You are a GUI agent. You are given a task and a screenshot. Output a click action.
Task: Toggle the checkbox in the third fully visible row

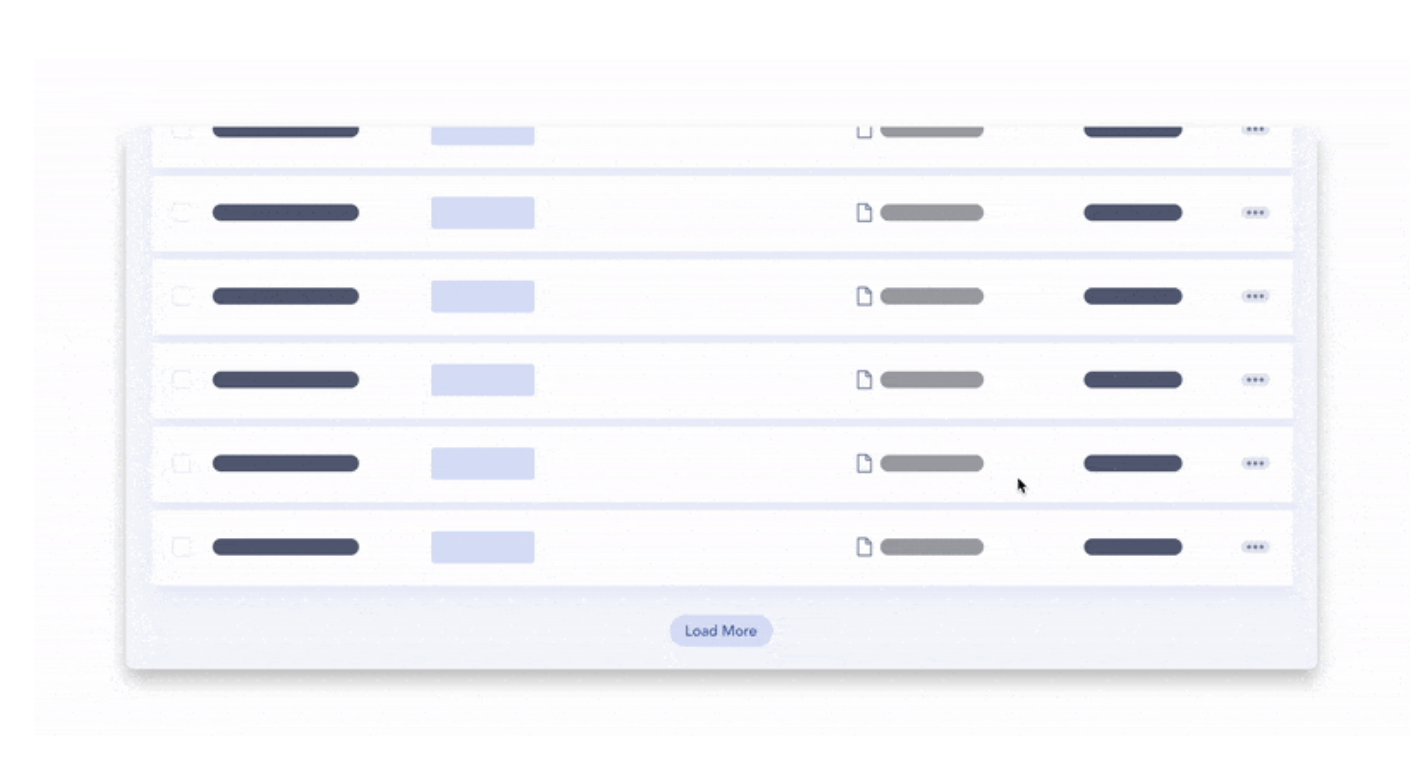click(x=181, y=380)
